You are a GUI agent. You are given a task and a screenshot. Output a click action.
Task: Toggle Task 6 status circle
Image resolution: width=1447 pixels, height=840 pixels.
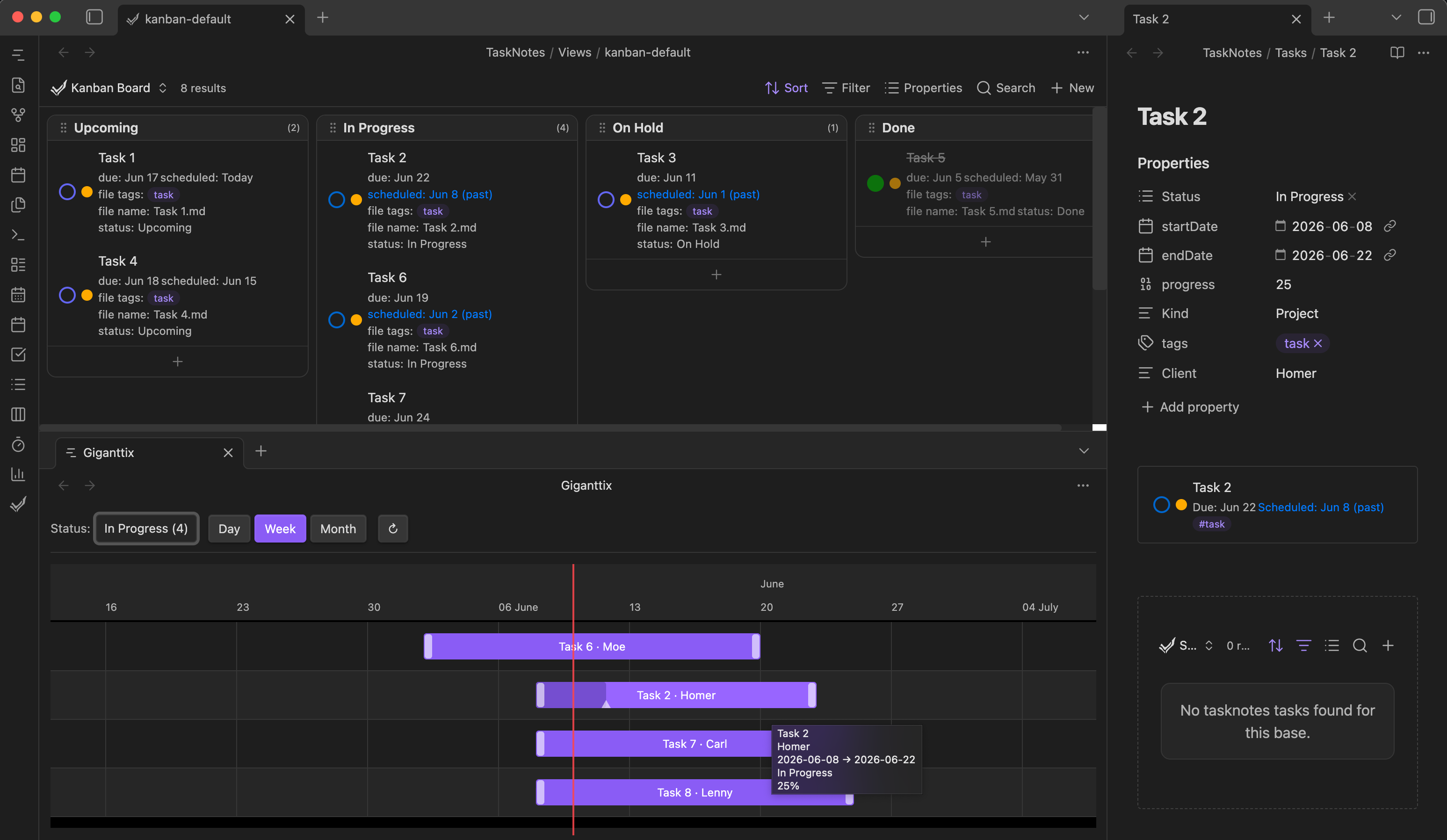click(336, 320)
